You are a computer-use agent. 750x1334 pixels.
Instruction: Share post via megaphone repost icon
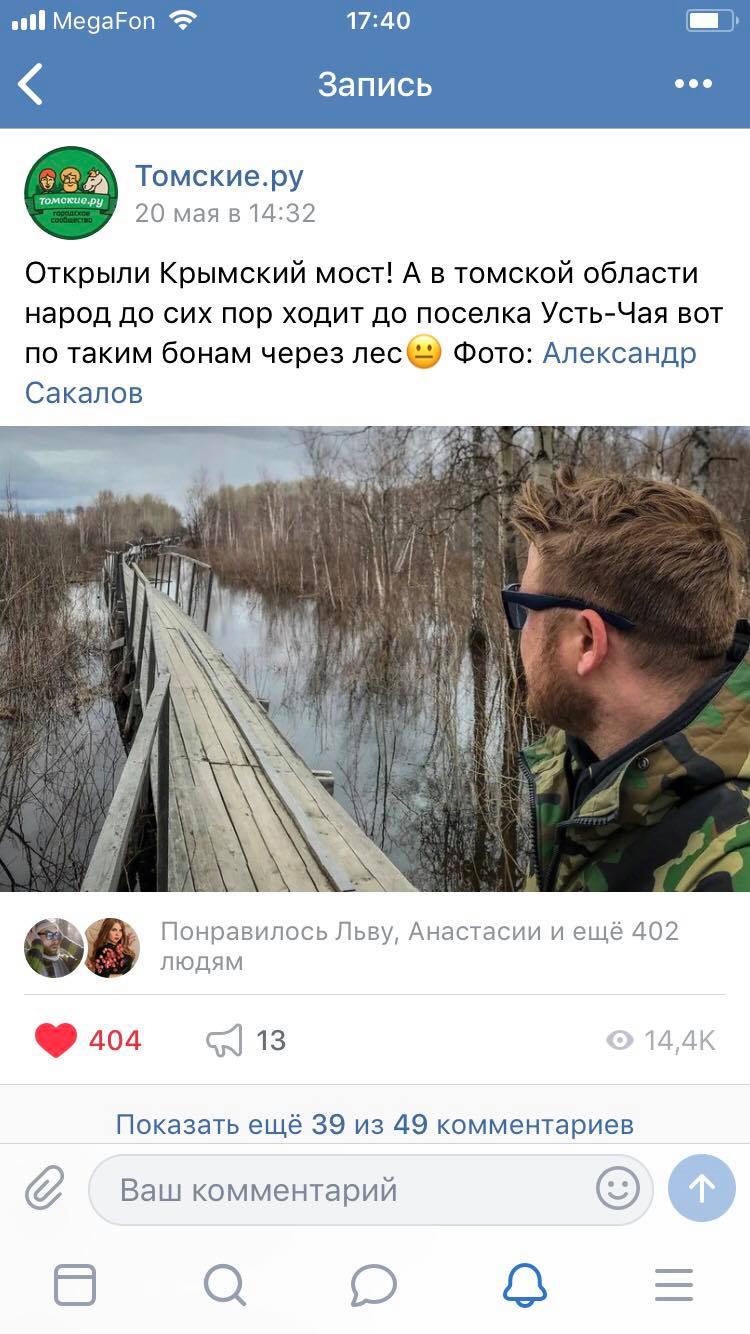click(224, 1041)
